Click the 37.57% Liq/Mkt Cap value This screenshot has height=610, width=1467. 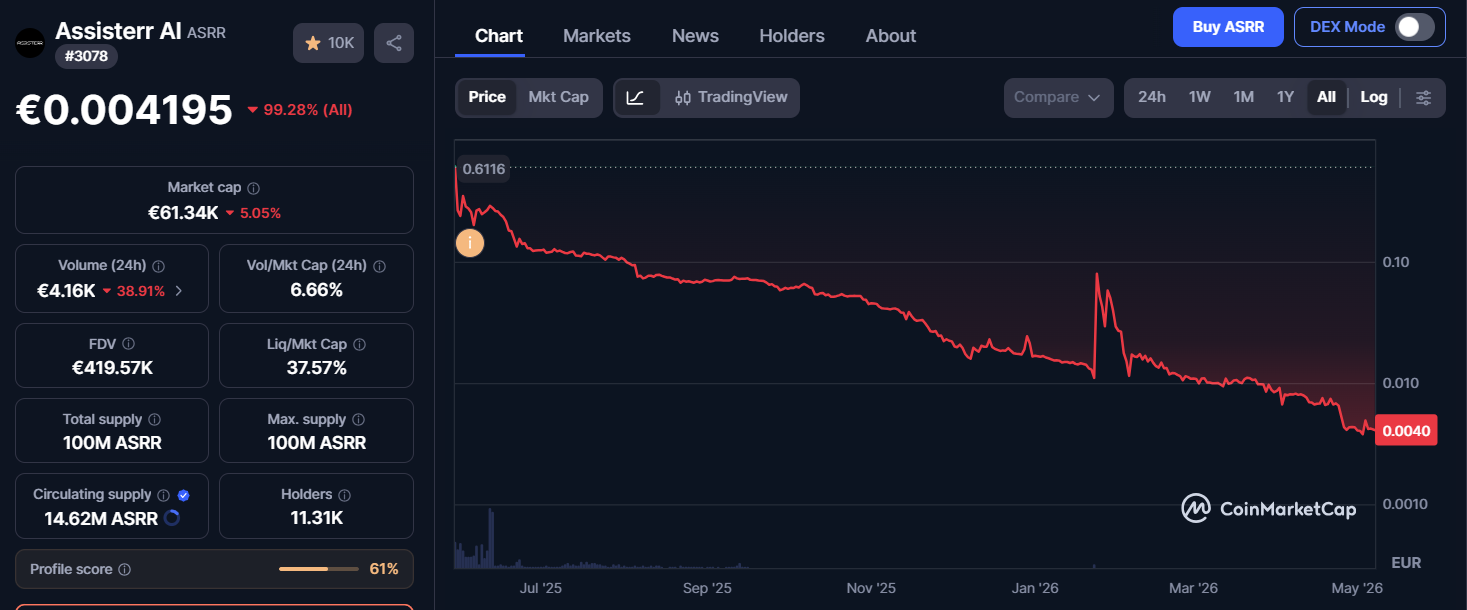(316, 368)
